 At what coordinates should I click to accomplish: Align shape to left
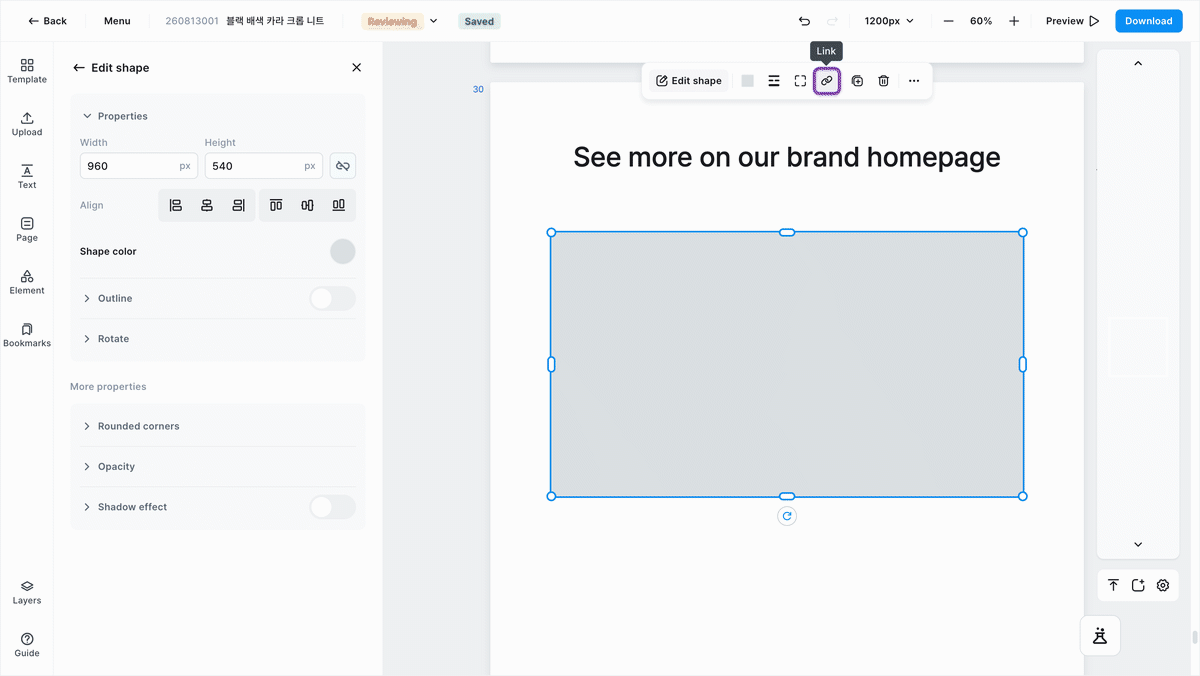176,205
